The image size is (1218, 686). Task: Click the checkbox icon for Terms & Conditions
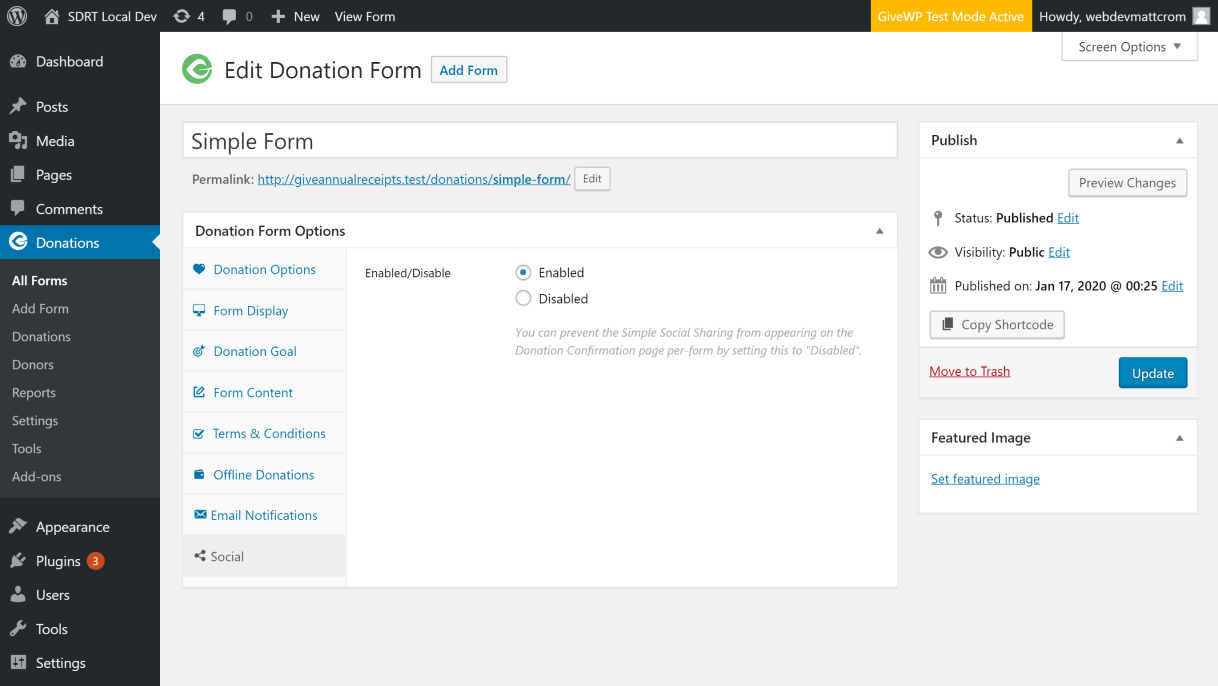click(x=199, y=433)
